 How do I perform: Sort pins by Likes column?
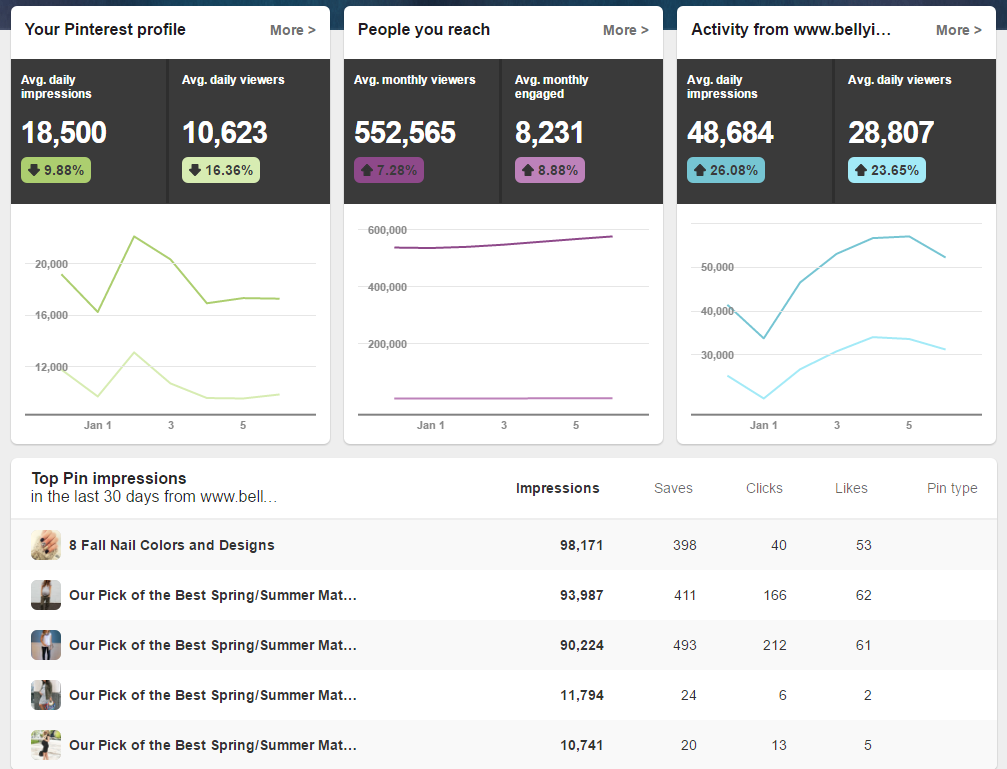tap(851, 488)
